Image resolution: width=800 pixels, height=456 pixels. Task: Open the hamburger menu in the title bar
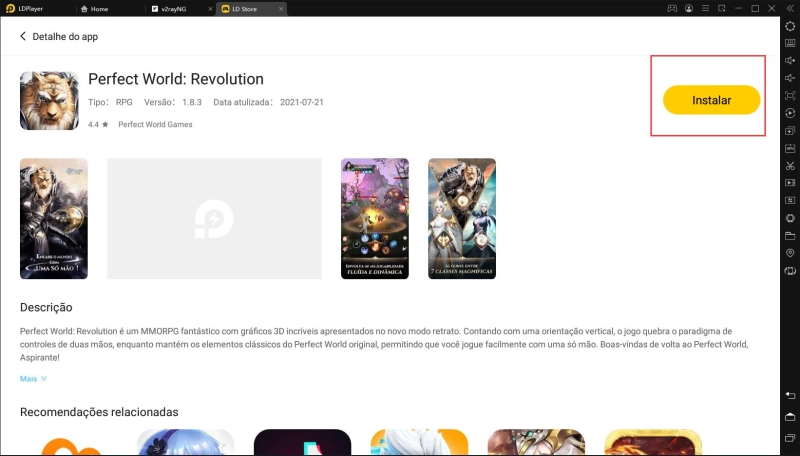tap(705, 9)
